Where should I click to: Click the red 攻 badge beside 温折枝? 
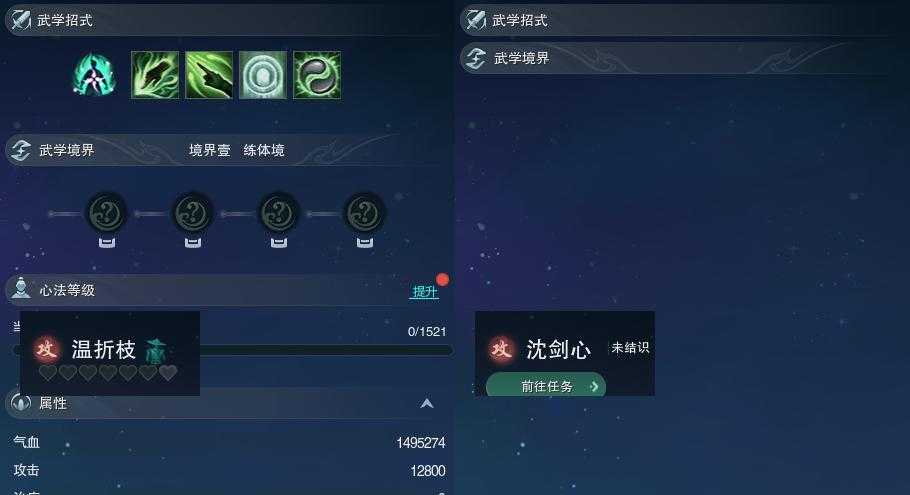(x=46, y=349)
